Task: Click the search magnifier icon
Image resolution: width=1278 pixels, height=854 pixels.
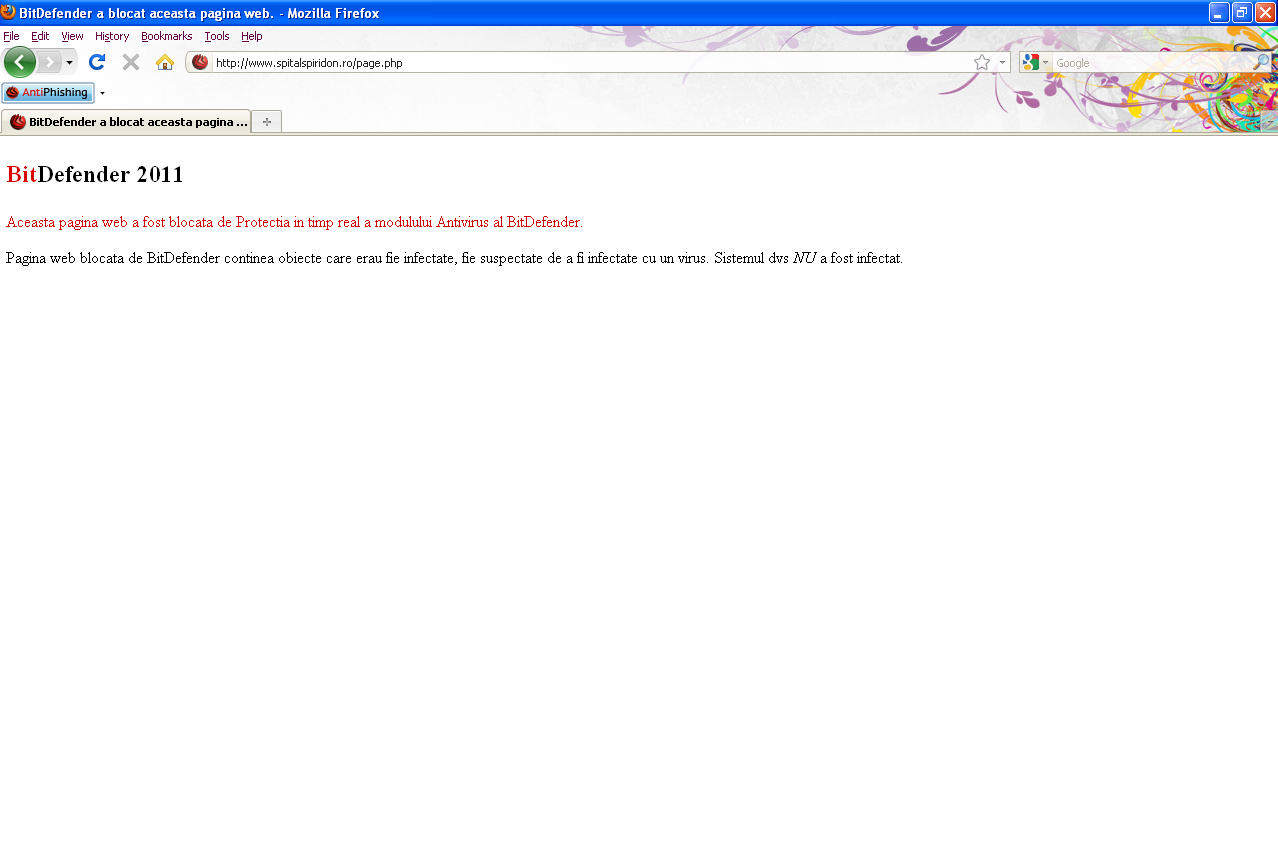Action: (x=1261, y=62)
